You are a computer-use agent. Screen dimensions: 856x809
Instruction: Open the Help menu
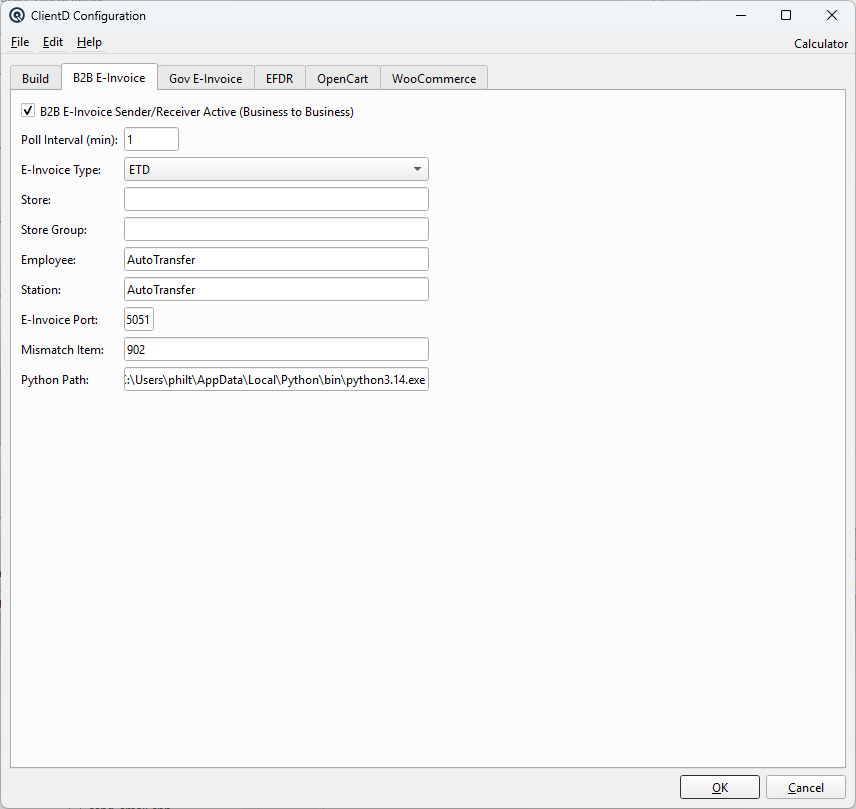[89, 42]
